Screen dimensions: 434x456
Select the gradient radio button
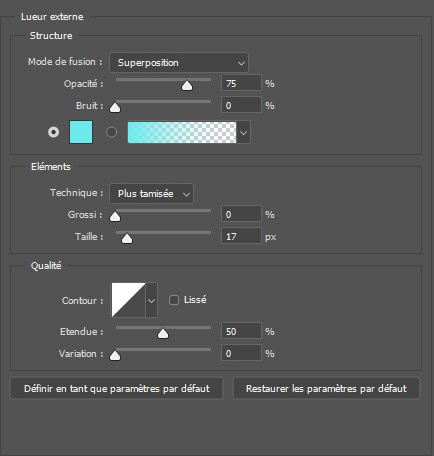(x=111, y=132)
